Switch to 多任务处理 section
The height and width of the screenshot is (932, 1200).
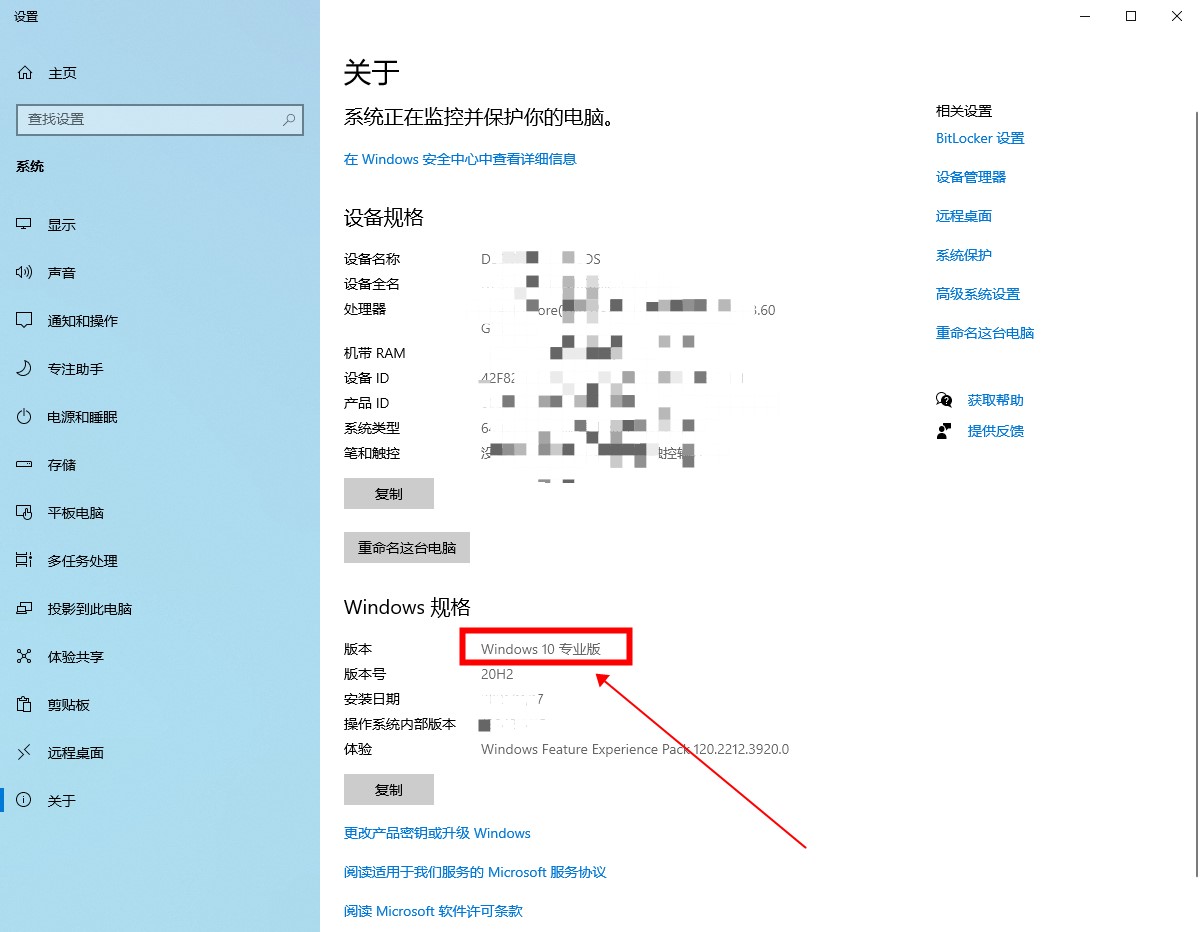82,561
